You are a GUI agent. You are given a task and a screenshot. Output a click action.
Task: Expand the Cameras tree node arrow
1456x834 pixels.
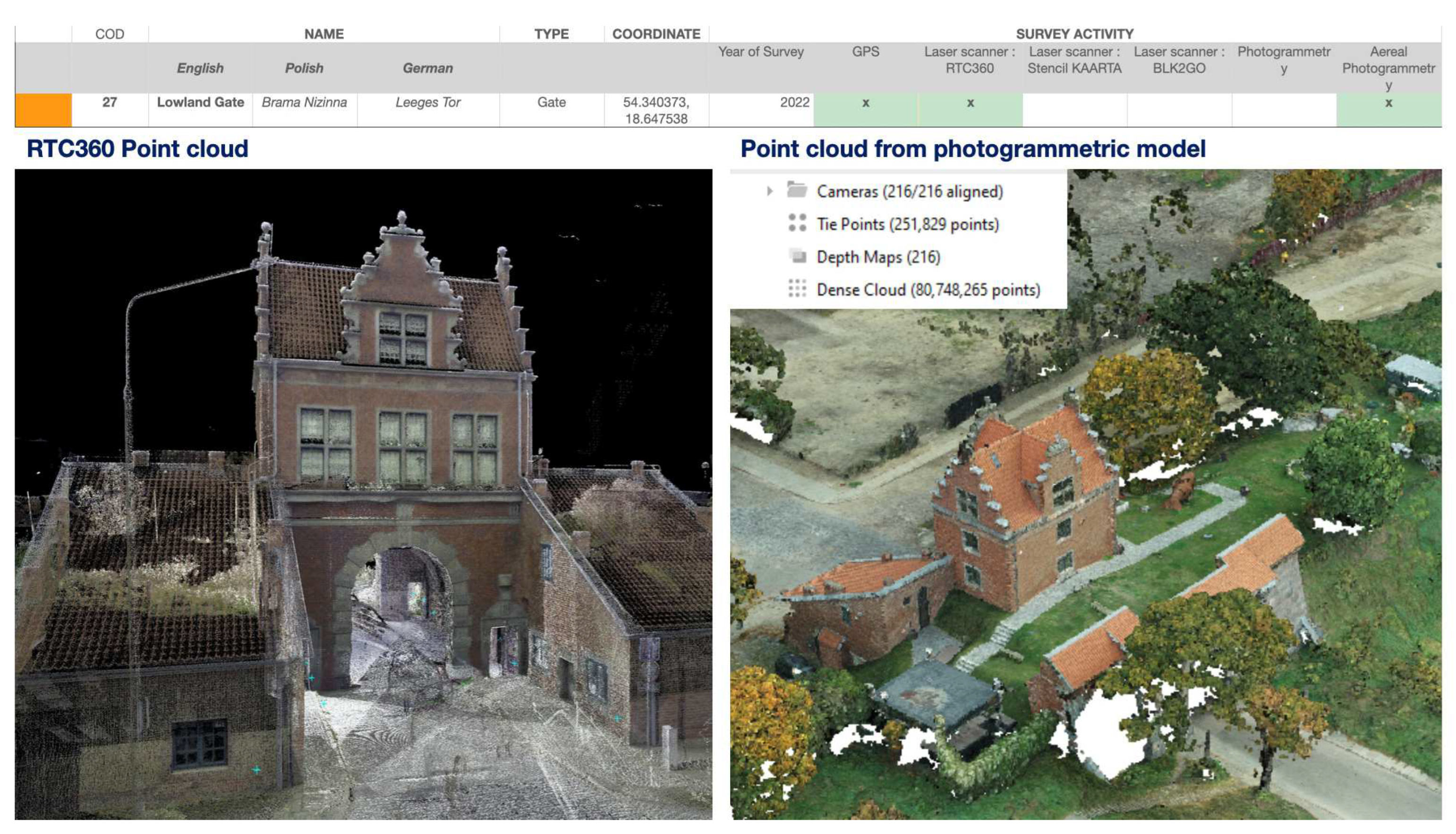point(770,191)
